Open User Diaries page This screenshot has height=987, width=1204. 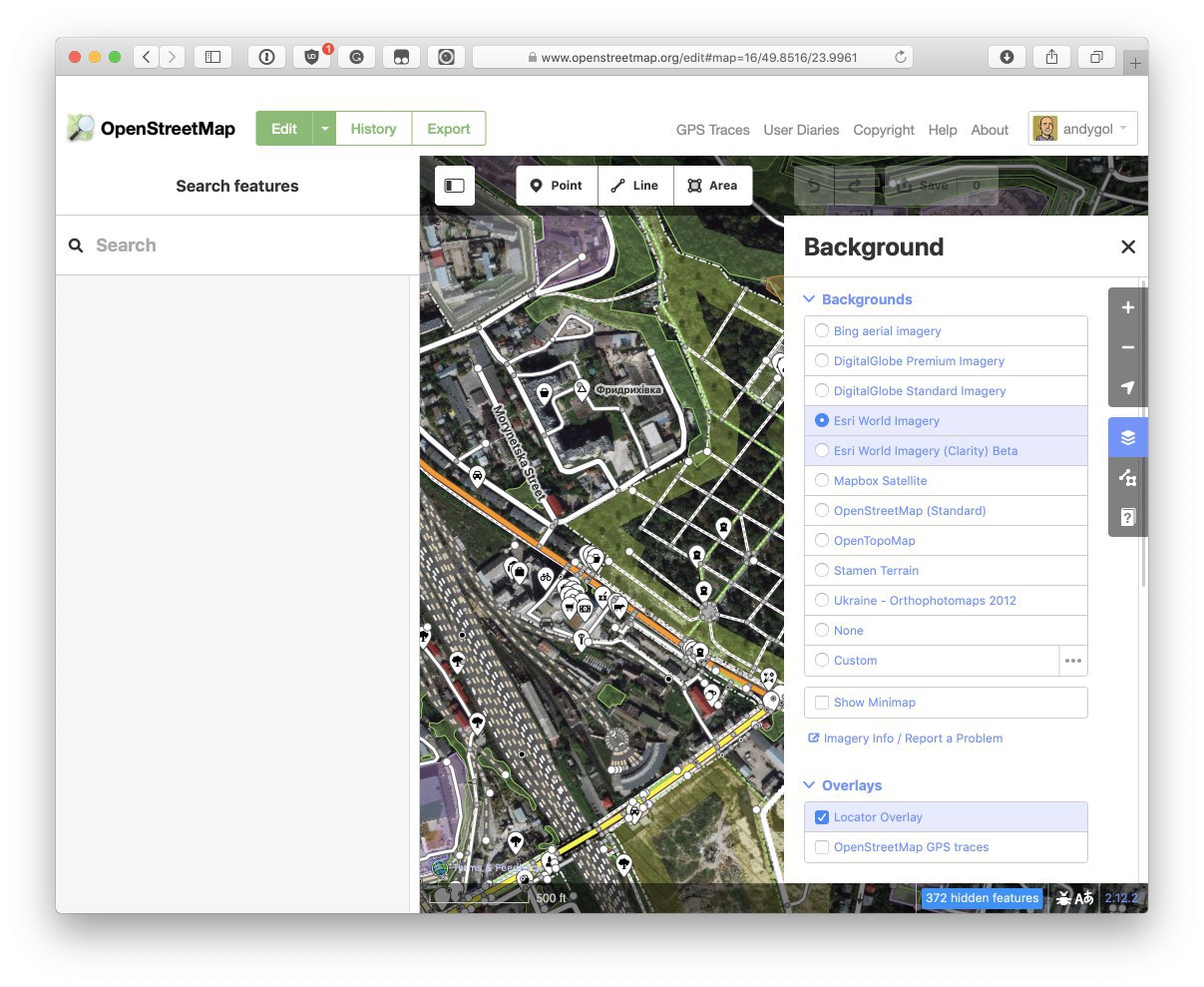[801, 130]
